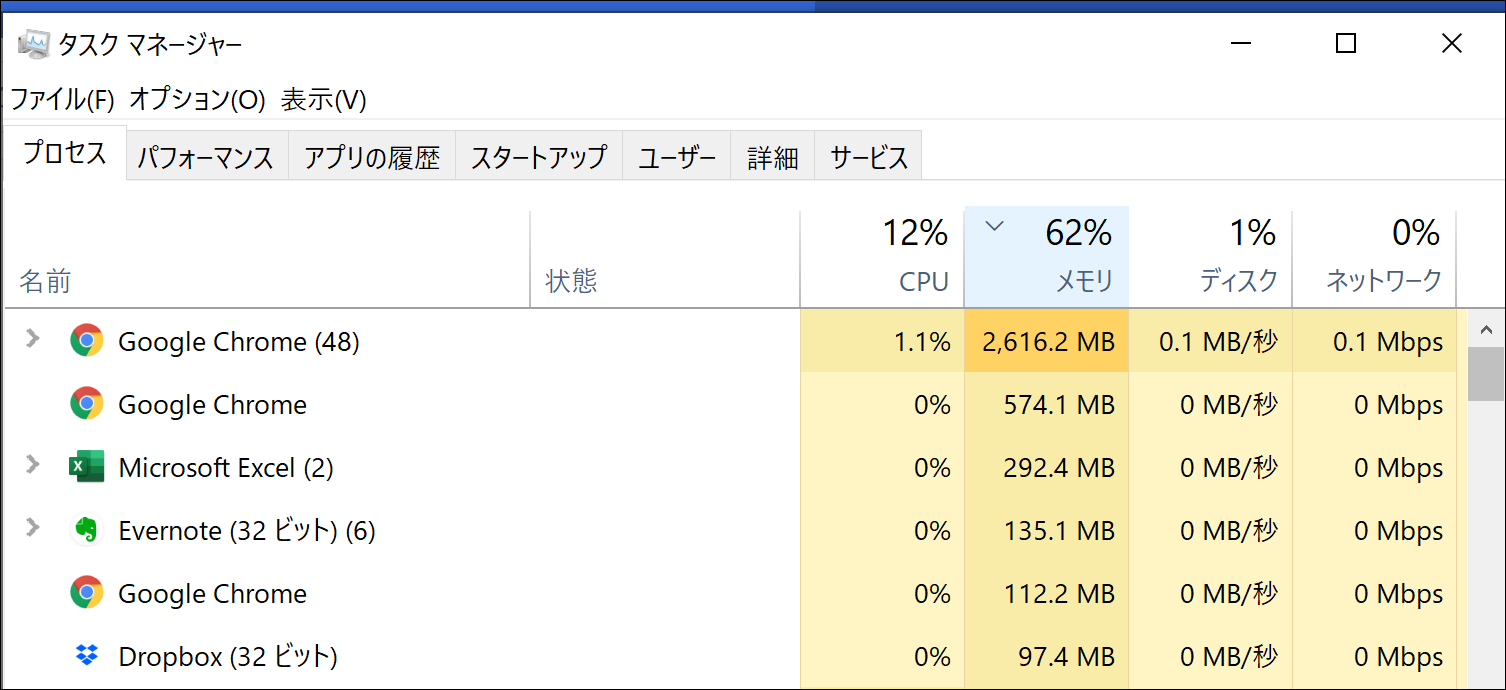Click the Chrome icon in the Google Chrome (48) row

point(87,341)
